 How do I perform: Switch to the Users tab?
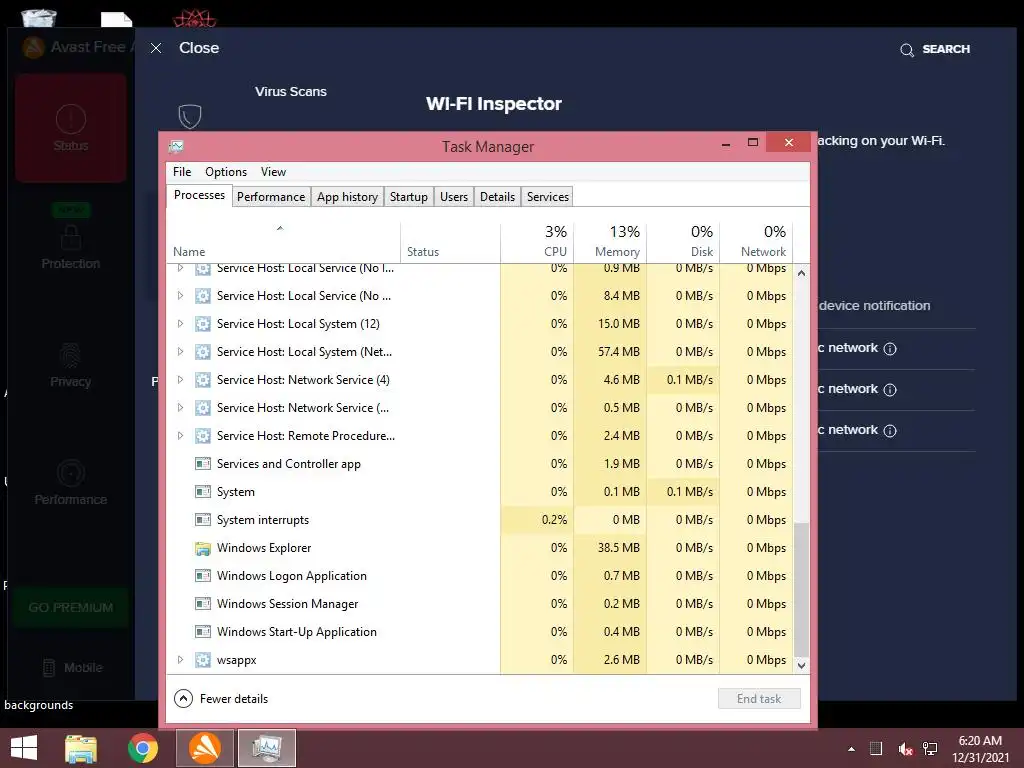coord(454,197)
